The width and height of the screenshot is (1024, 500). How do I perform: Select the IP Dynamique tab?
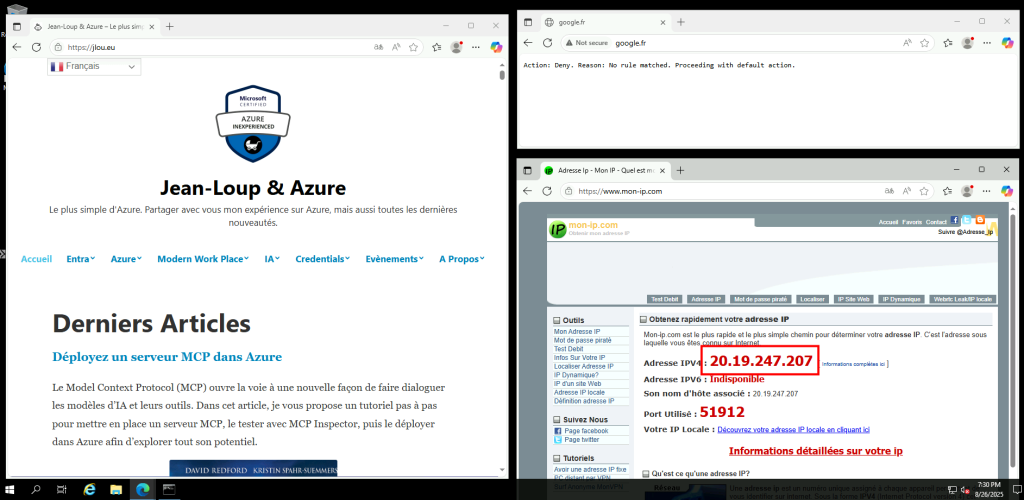901,299
